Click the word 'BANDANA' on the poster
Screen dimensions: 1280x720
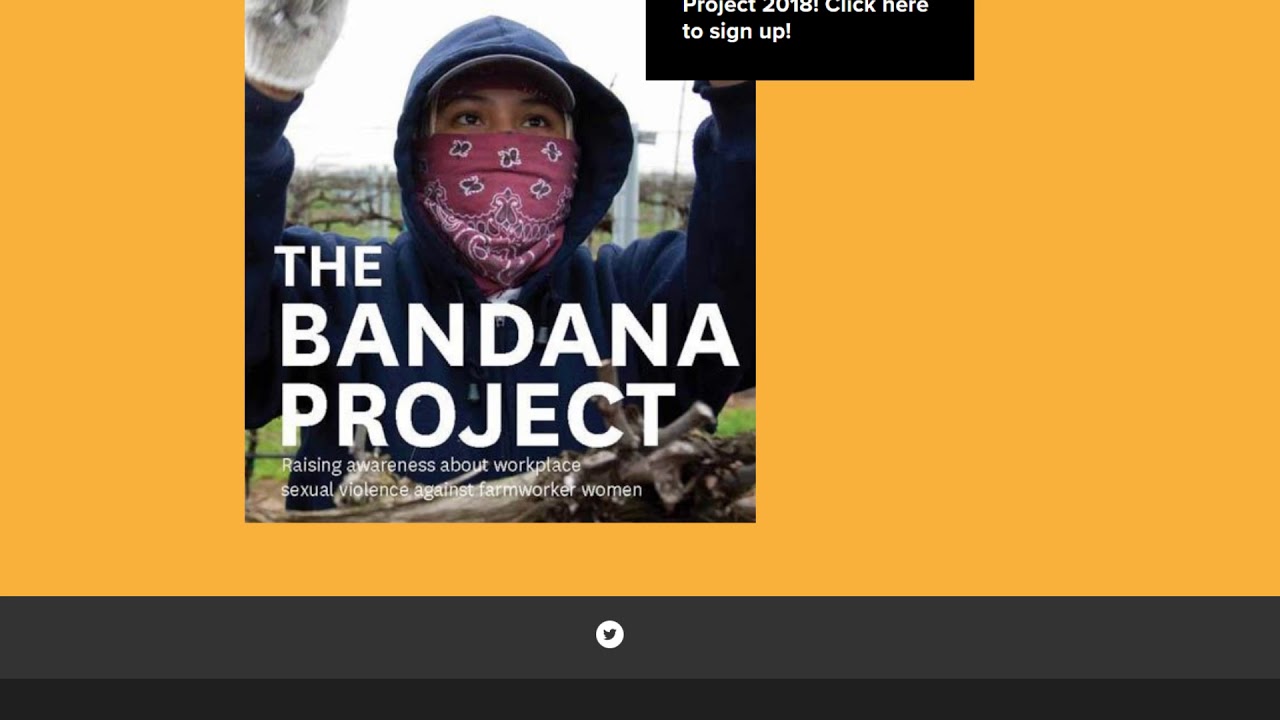509,335
